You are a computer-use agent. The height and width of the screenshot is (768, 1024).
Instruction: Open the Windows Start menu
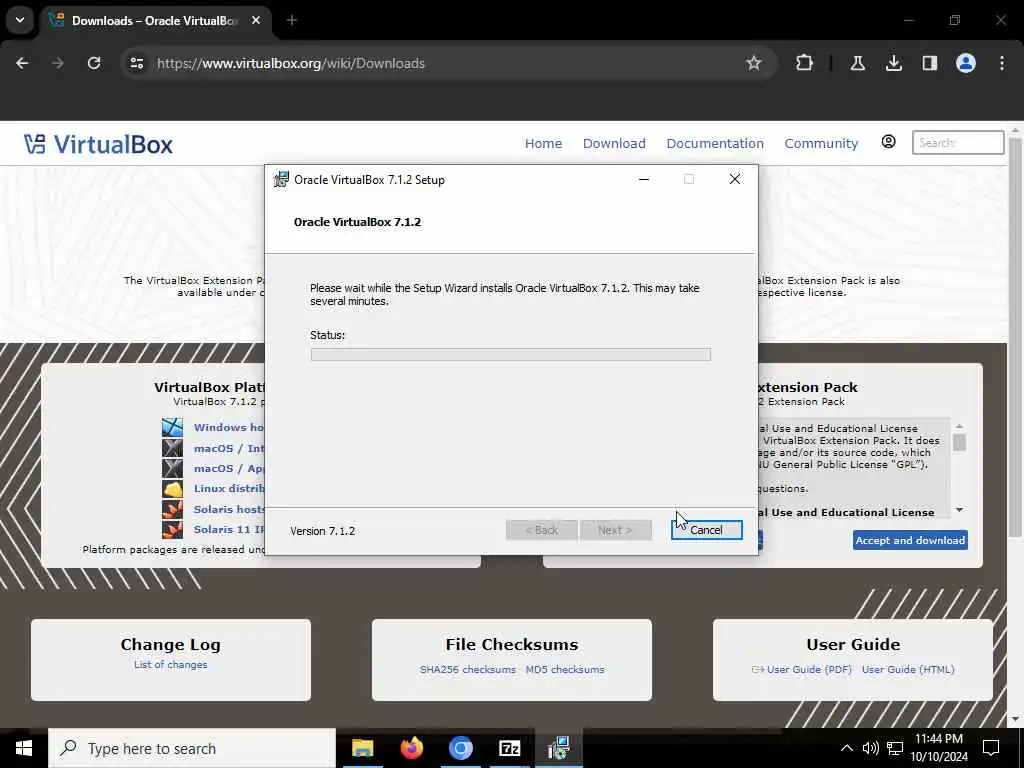coord(24,748)
